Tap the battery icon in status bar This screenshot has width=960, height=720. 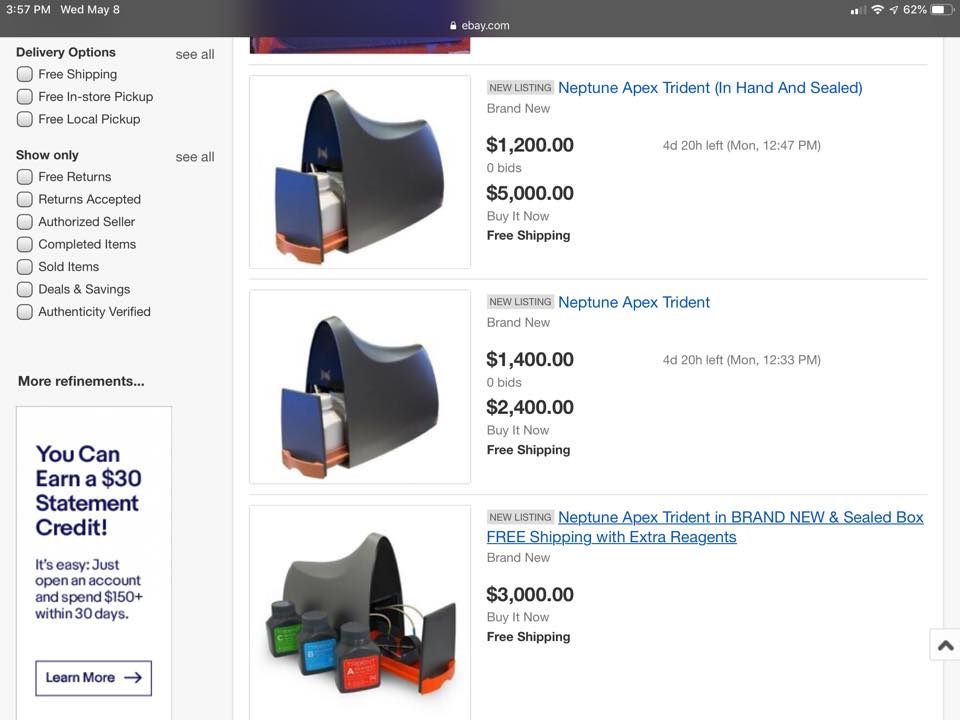(x=942, y=10)
